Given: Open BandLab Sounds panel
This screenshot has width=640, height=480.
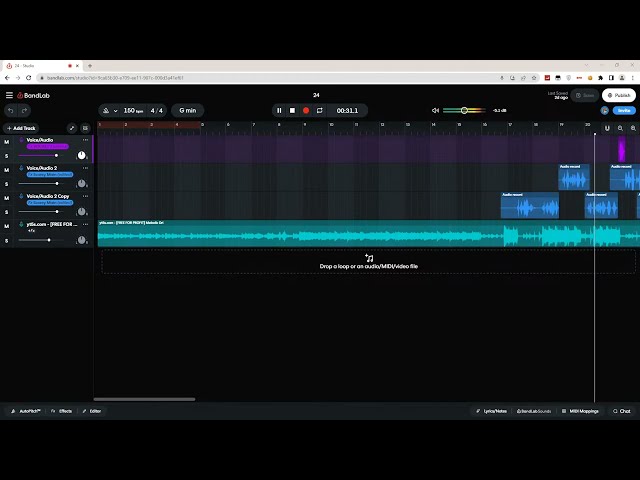Looking at the screenshot, I should coord(534,411).
